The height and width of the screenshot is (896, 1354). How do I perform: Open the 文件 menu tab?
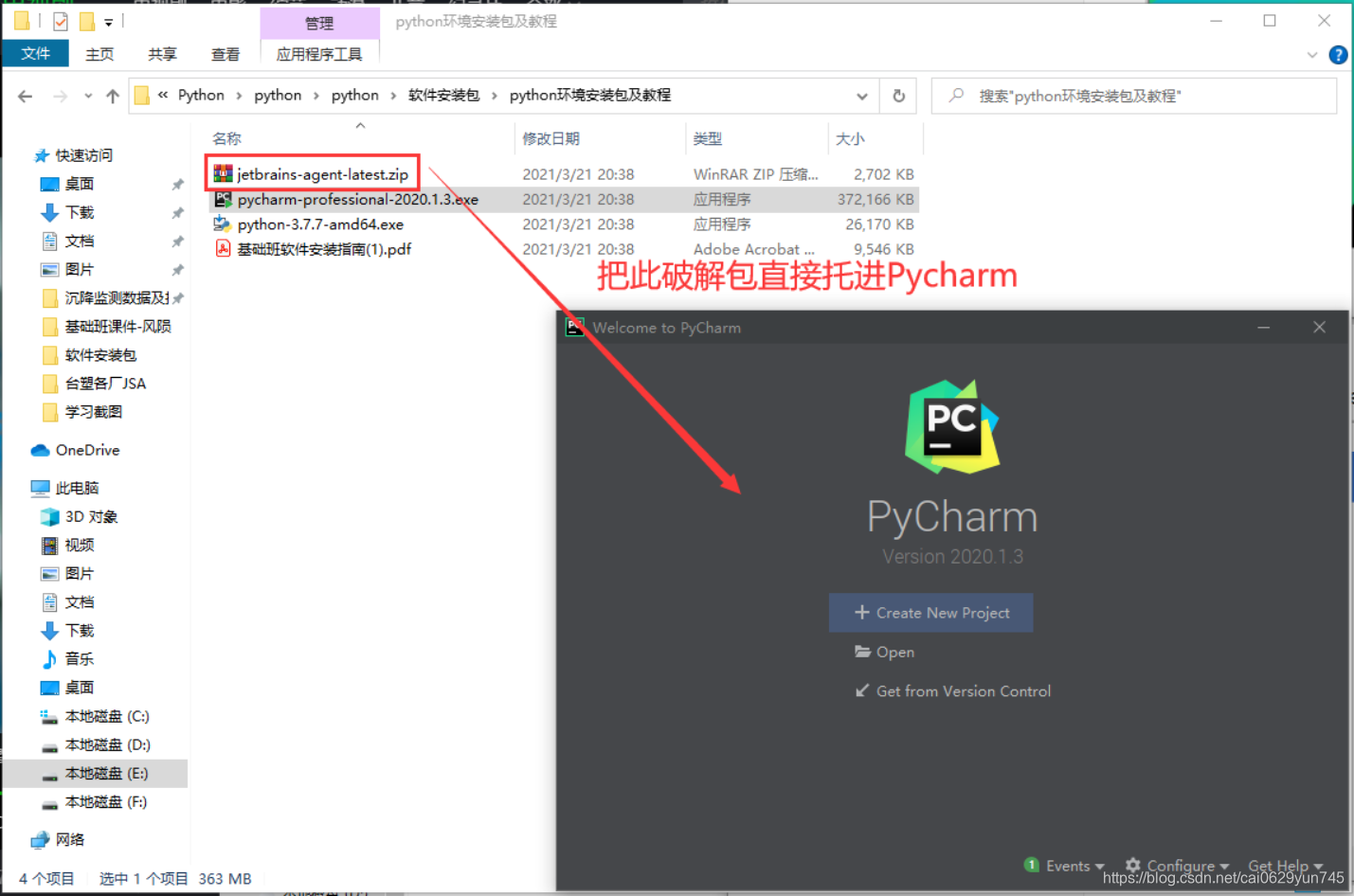(35, 54)
